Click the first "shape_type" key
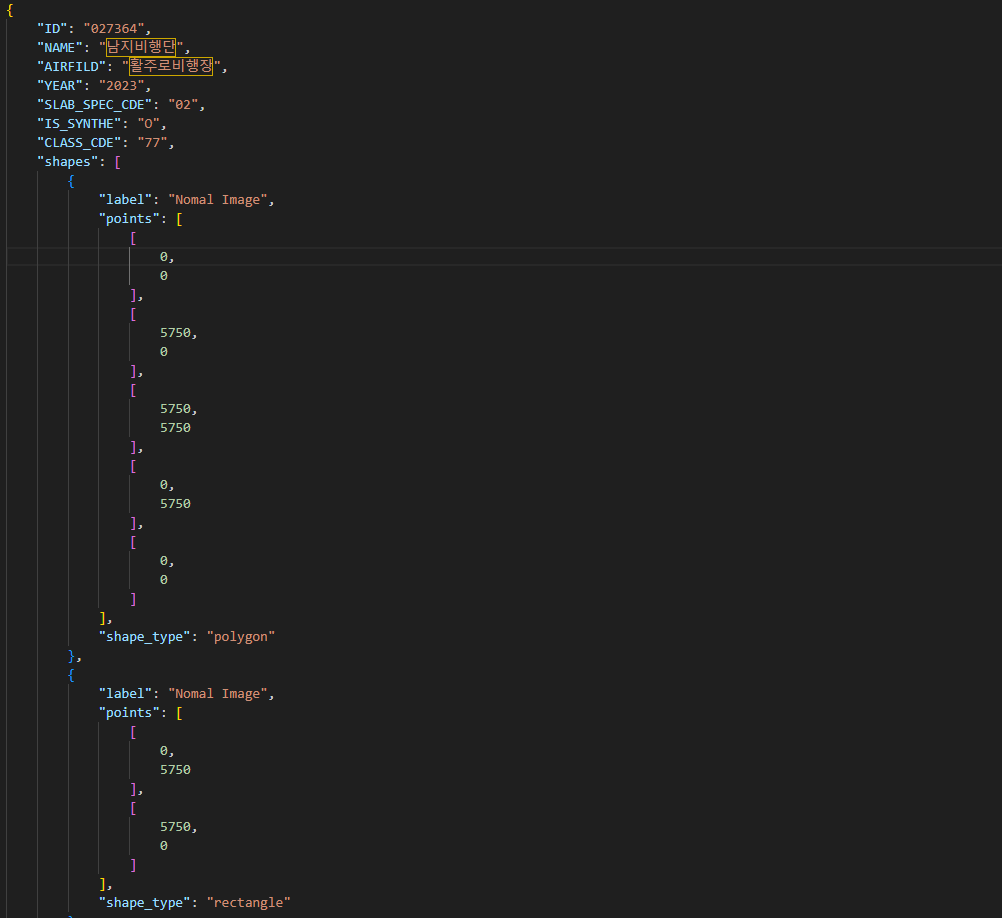The width and height of the screenshot is (1002, 918). point(144,637)
